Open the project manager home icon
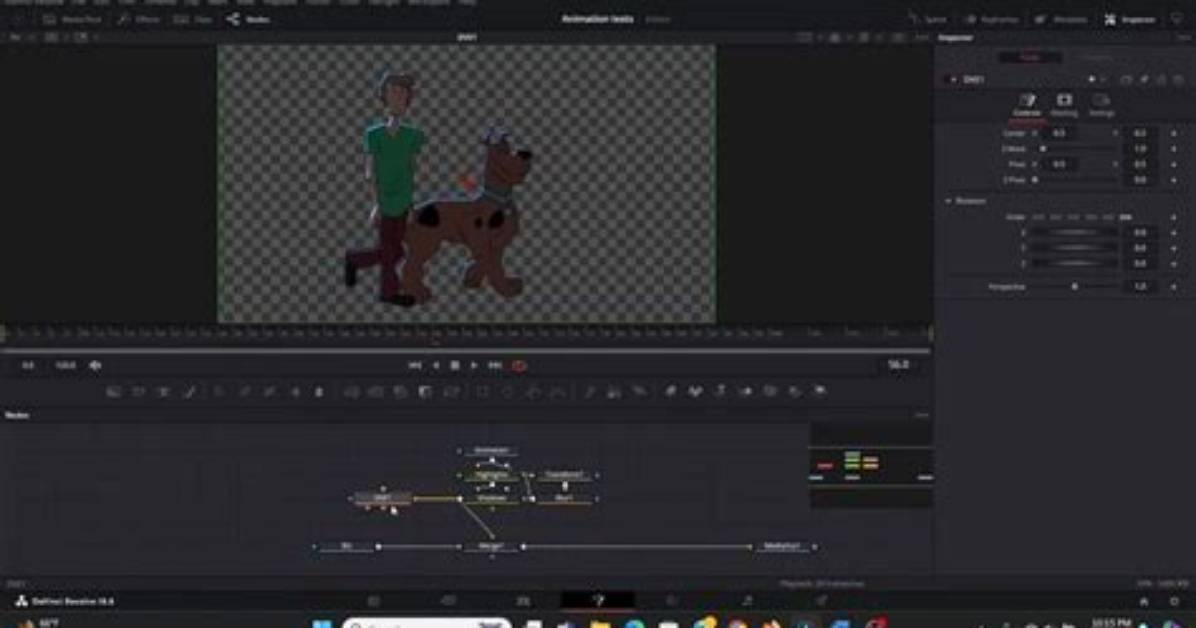Image resolution: width=1196 pixels, height=628 pixels. click(x=1144, y=601)
